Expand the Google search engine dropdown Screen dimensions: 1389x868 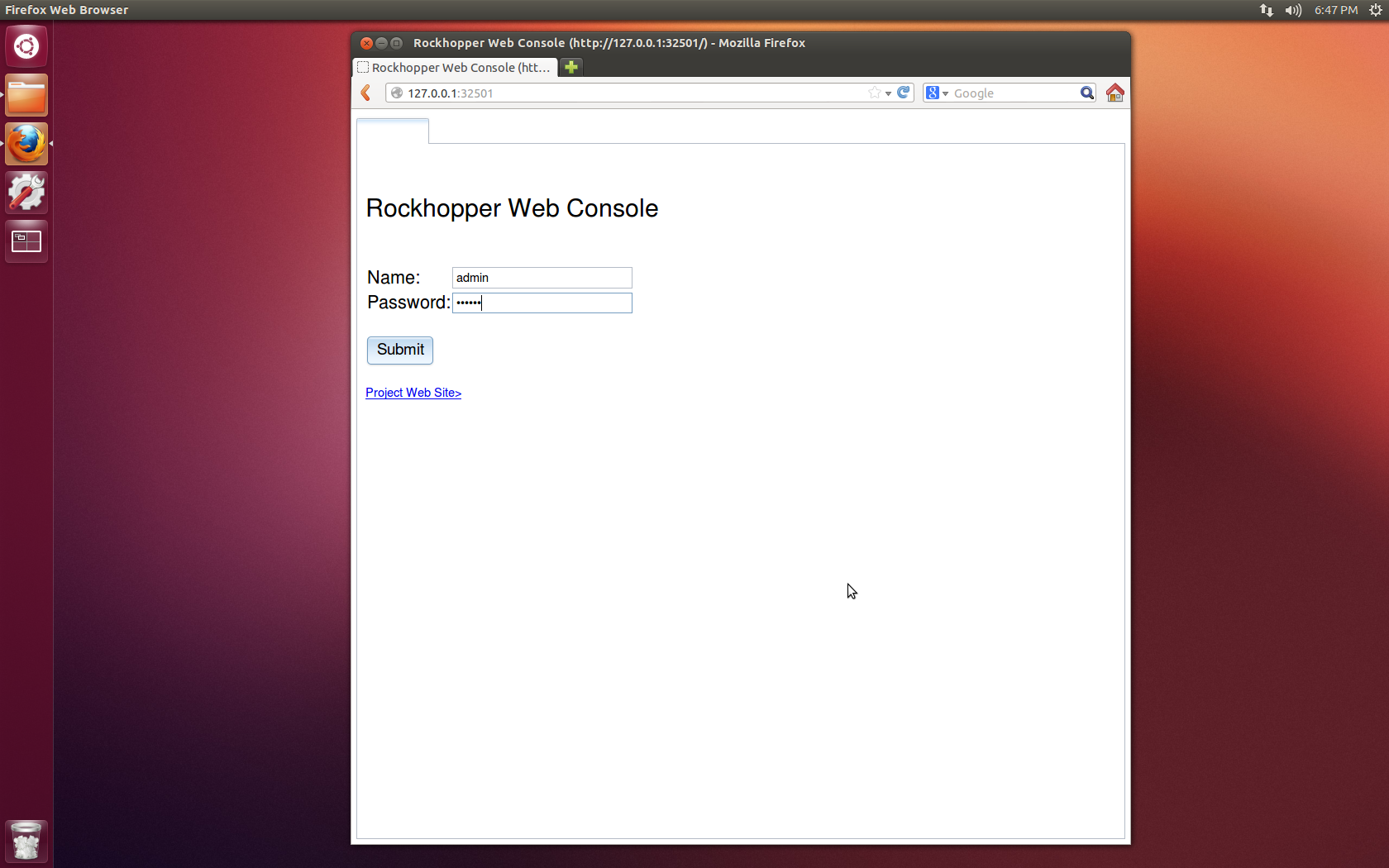click(937, 93)
